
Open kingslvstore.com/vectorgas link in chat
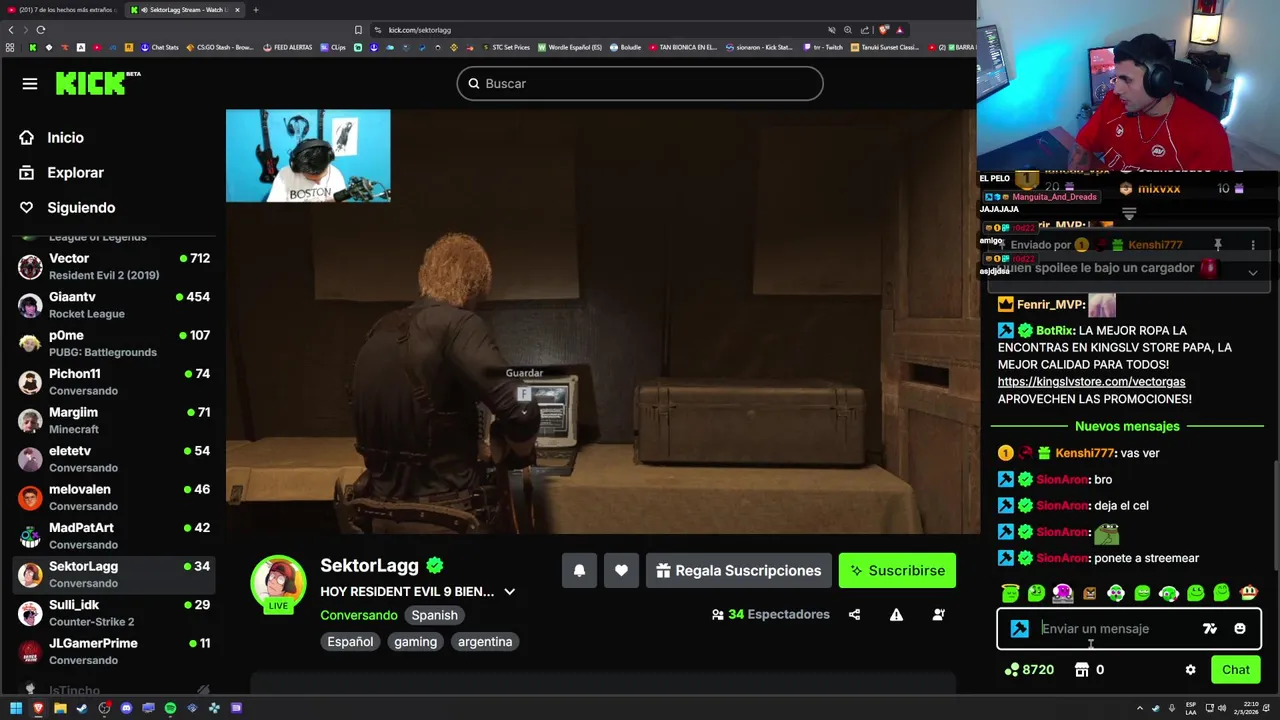[x=1091, y=382]
